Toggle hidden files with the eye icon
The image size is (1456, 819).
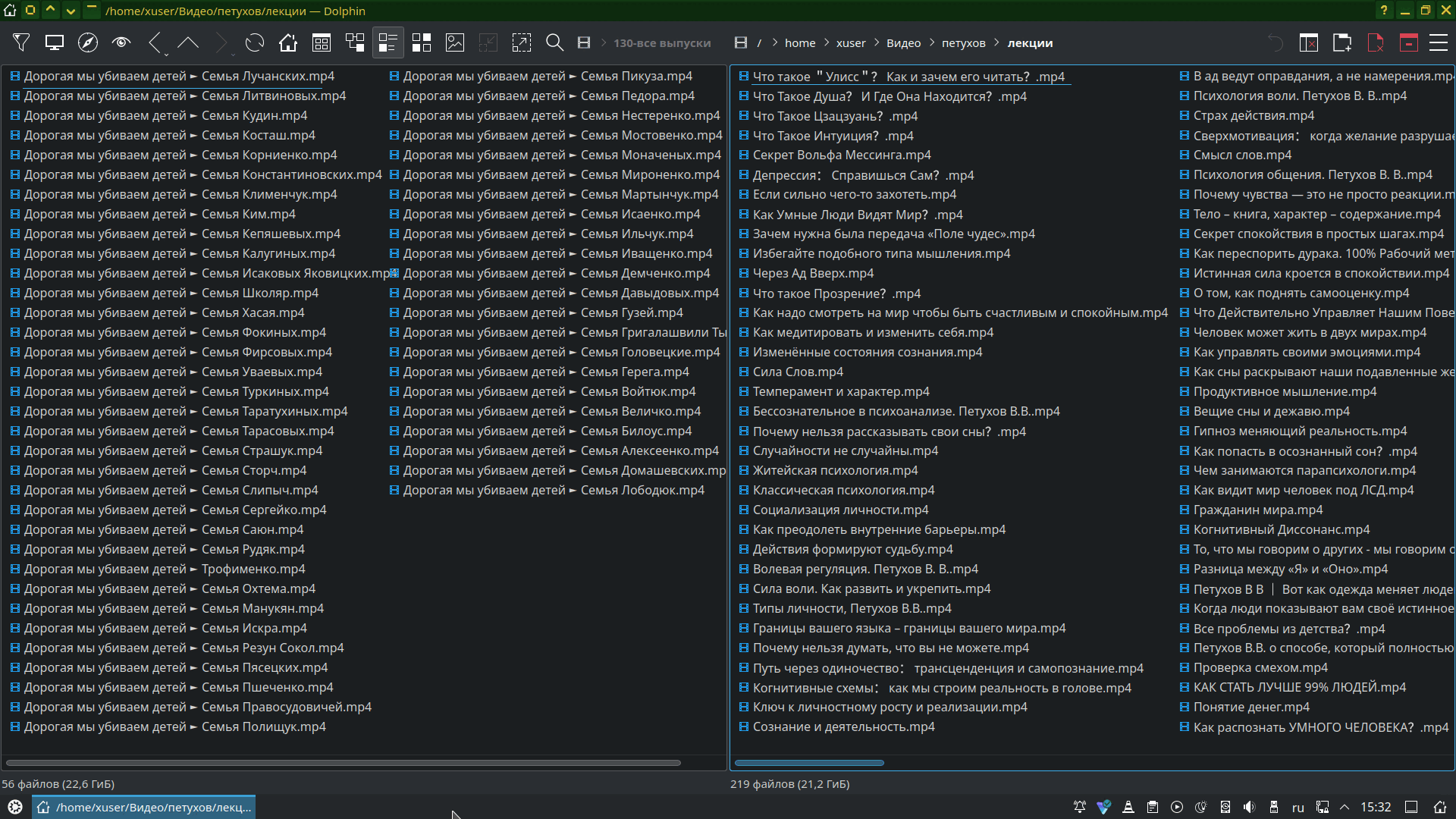tap(121, 43)
